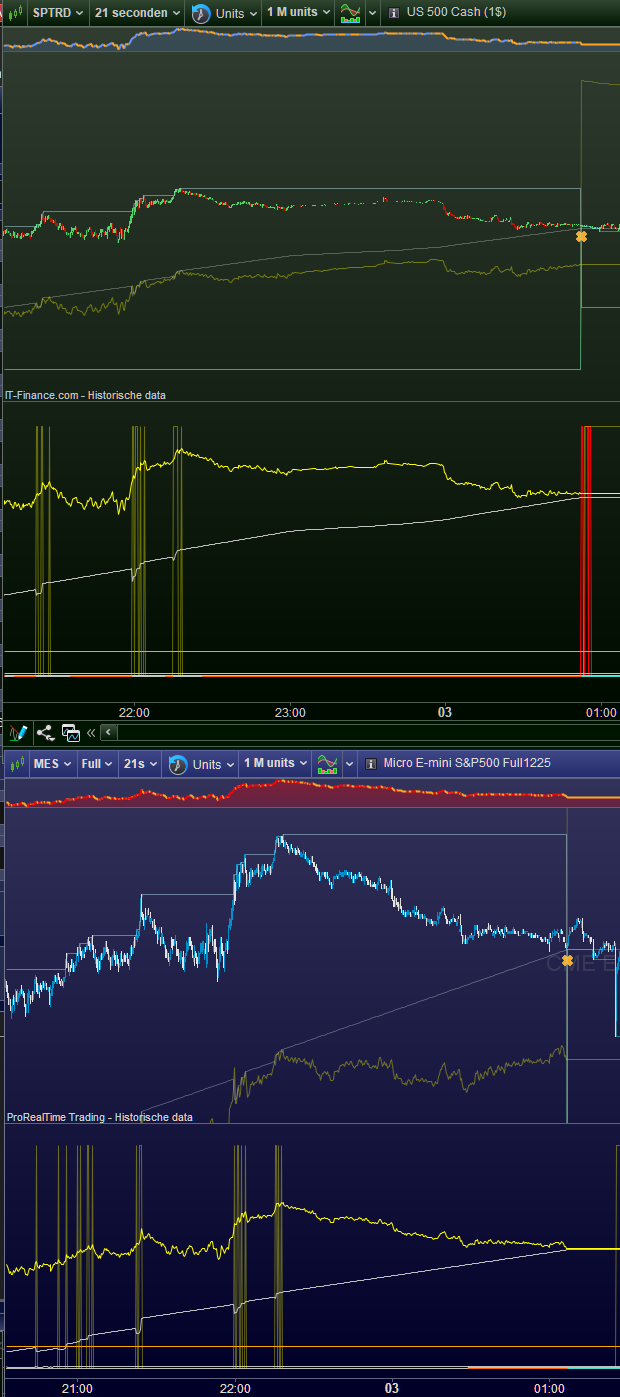
Task: Click the scrollbar left arrow button
Action: [x=110, y=732]
